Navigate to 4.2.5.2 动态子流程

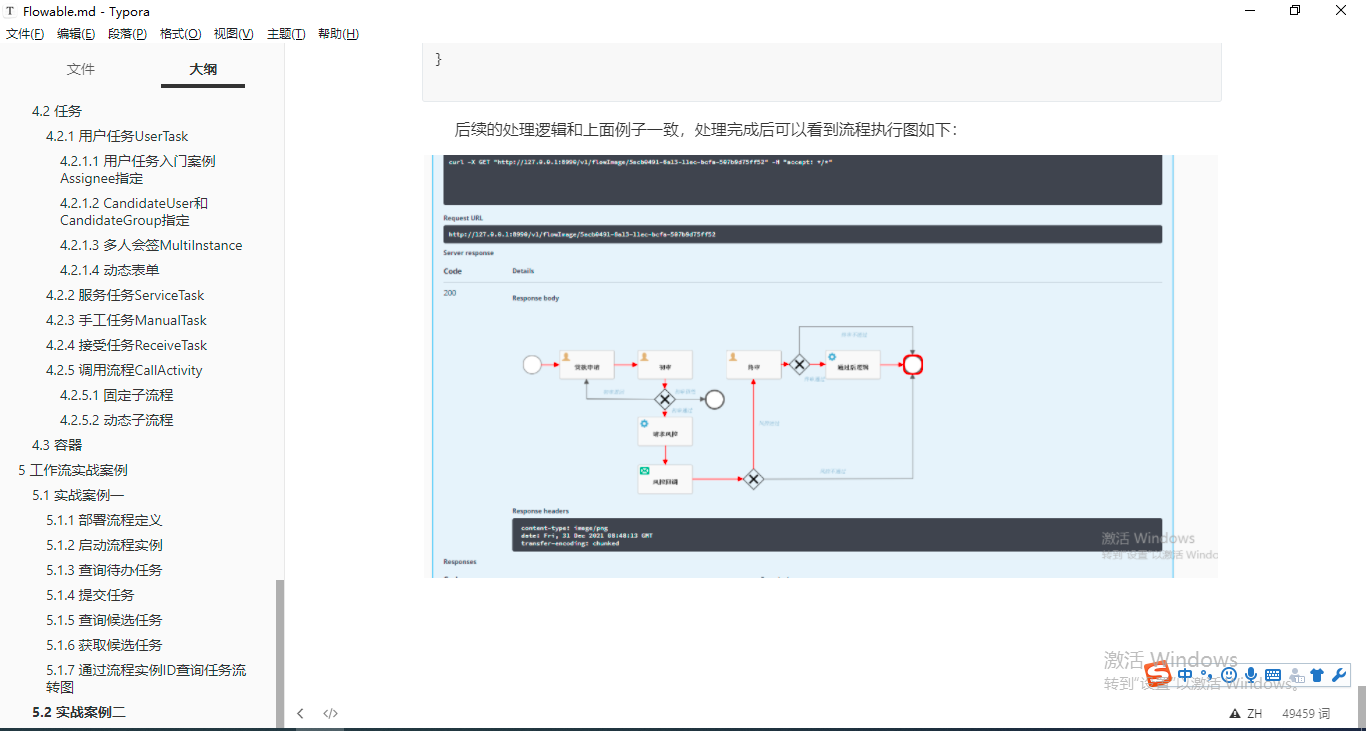pyautogui.click(x=117, y=420)
